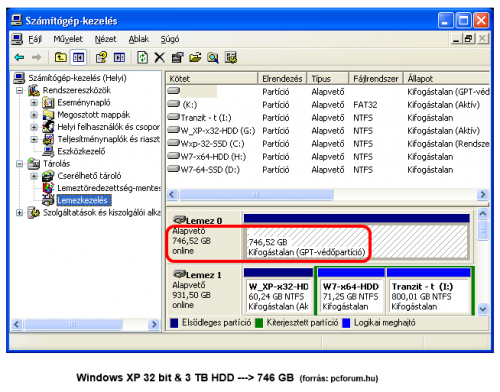The height and width of the screenshot is (392, 500).
Task: Click the Help toolbar icon with question mark
Action: pyautogui.click(x=101, y=58)
